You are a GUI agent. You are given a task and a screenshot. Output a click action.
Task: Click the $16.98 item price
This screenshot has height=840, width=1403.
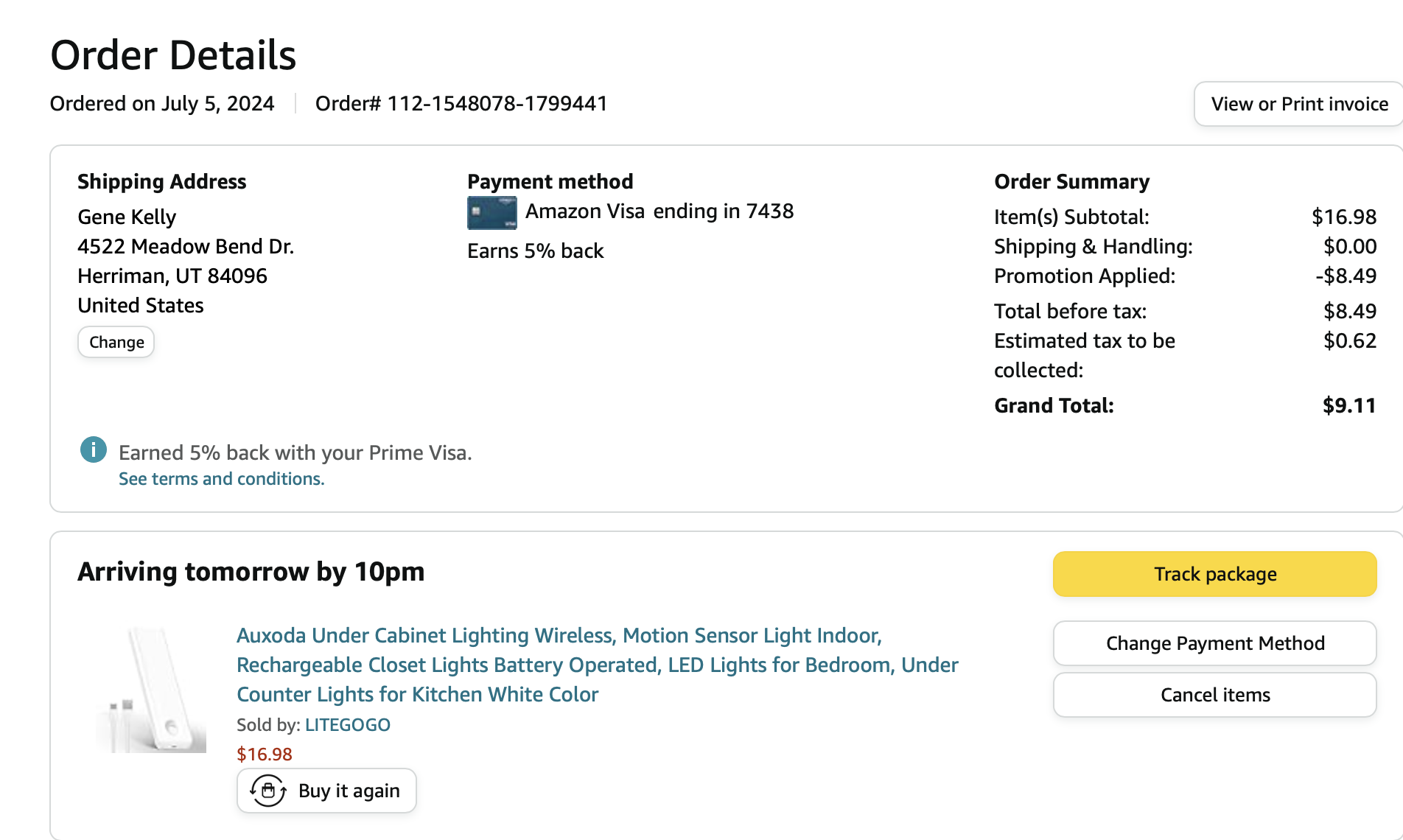click(x=264, y=755)
